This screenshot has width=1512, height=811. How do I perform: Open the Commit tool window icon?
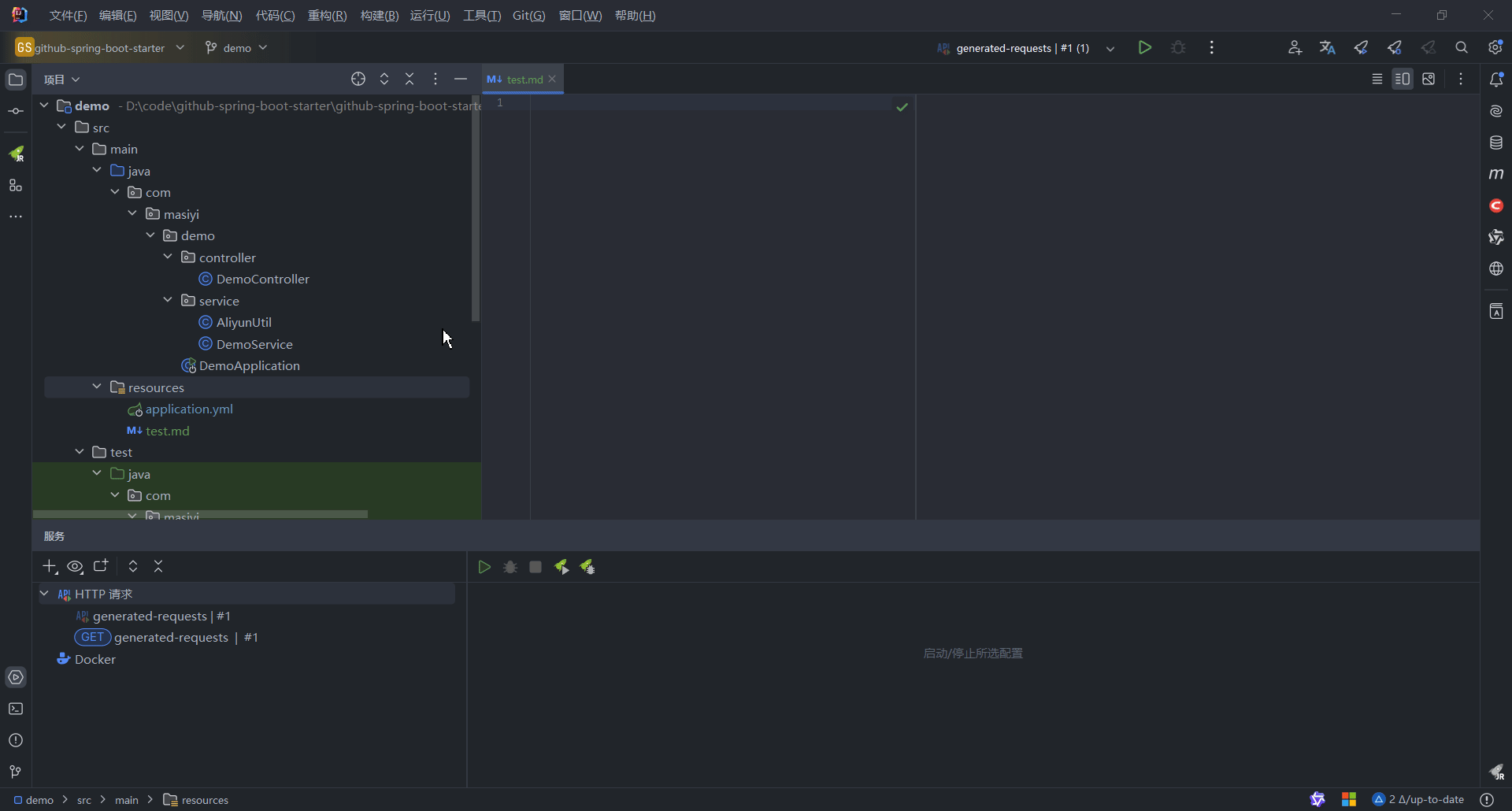click(x=16, y=112)
